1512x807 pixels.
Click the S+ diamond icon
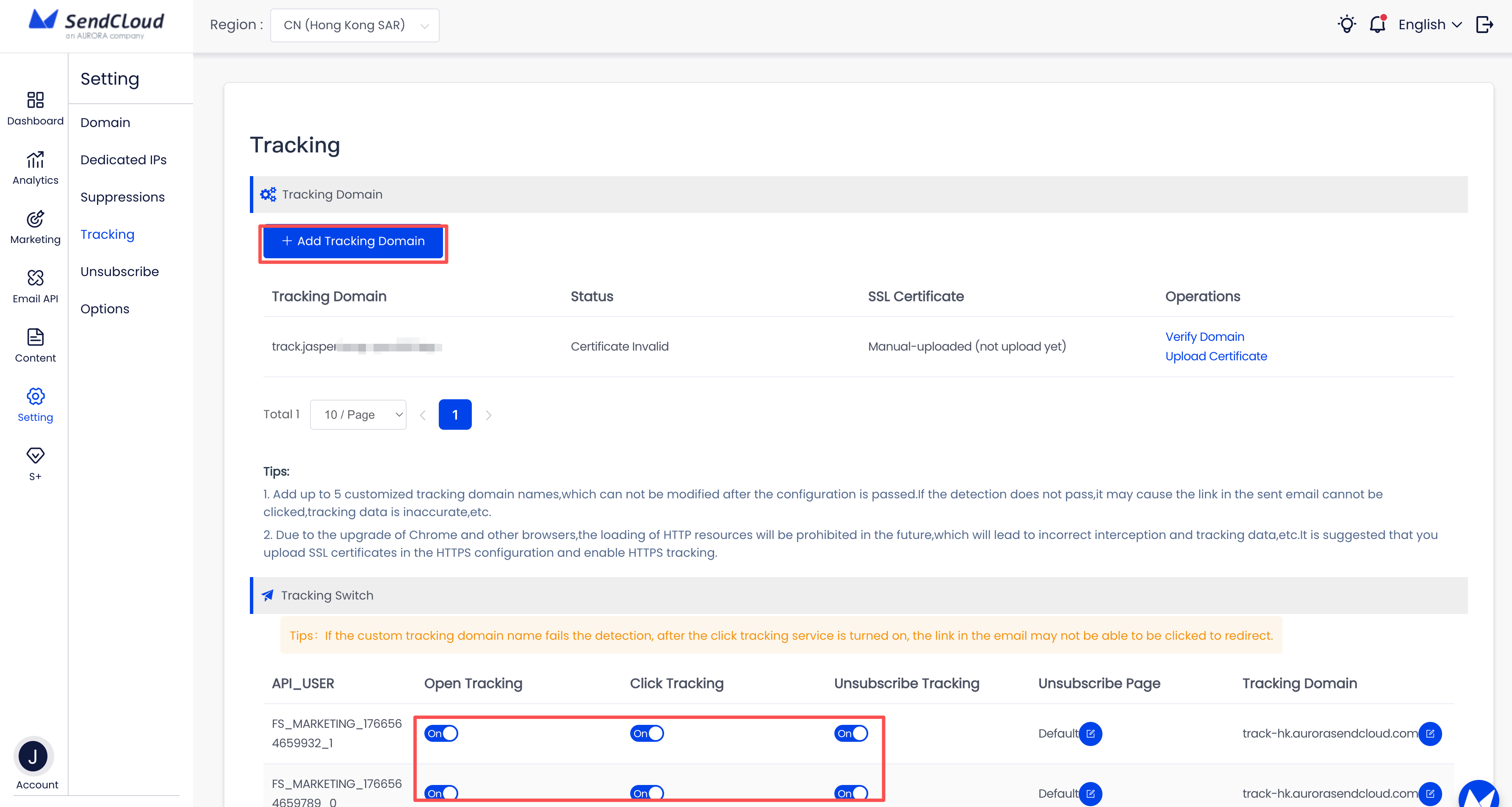pyautogui.click(x=35, y=456)
